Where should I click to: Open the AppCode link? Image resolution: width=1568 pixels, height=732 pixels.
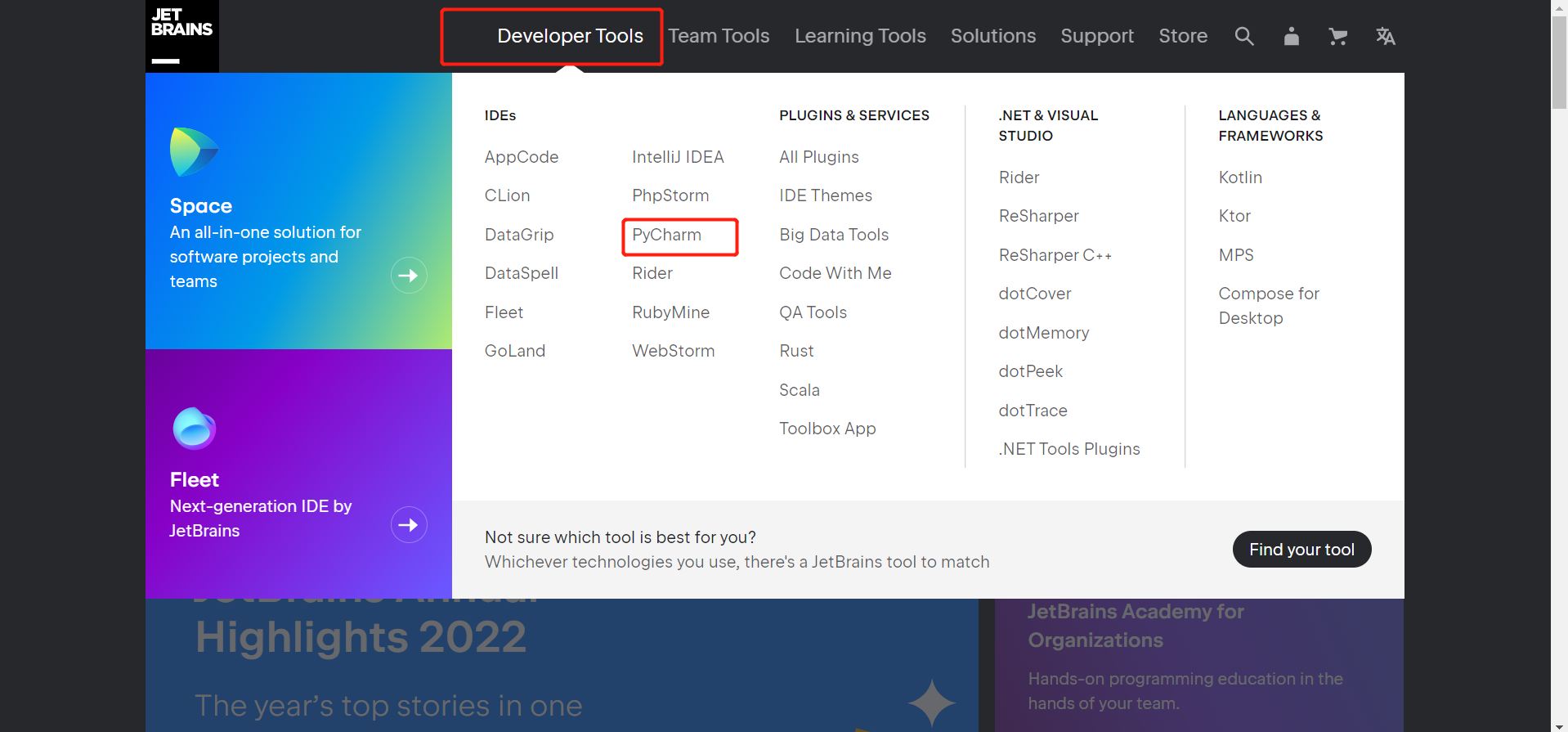point(522,157)
